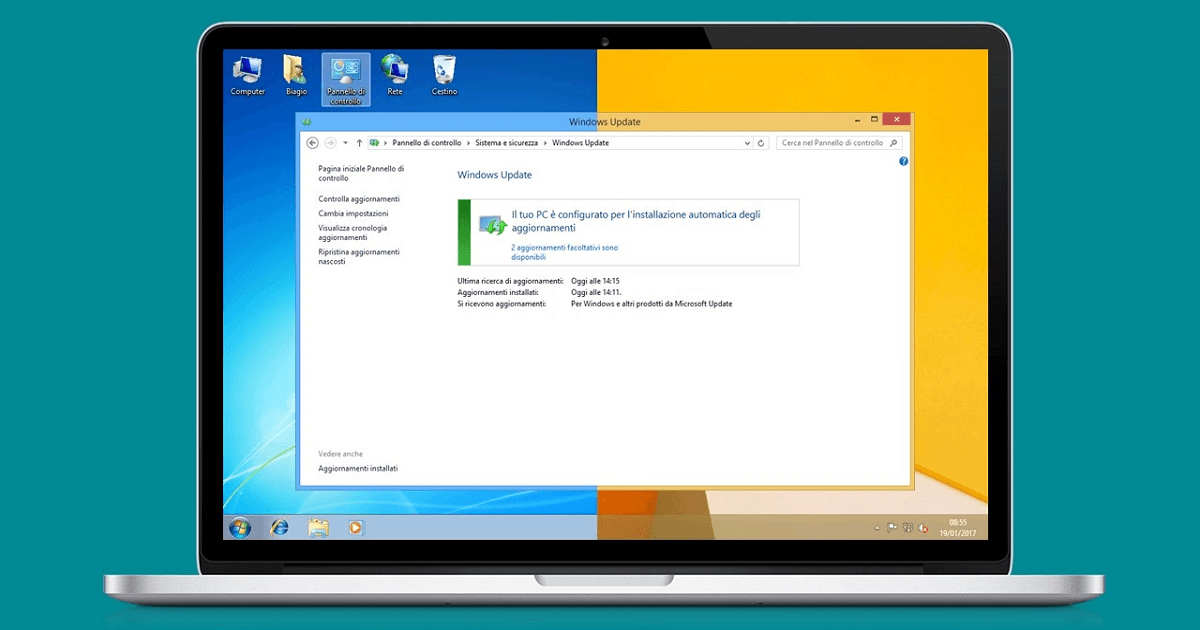Expand arrow after Sistema e sicurezza breadcrumb

tap(546, 143)
